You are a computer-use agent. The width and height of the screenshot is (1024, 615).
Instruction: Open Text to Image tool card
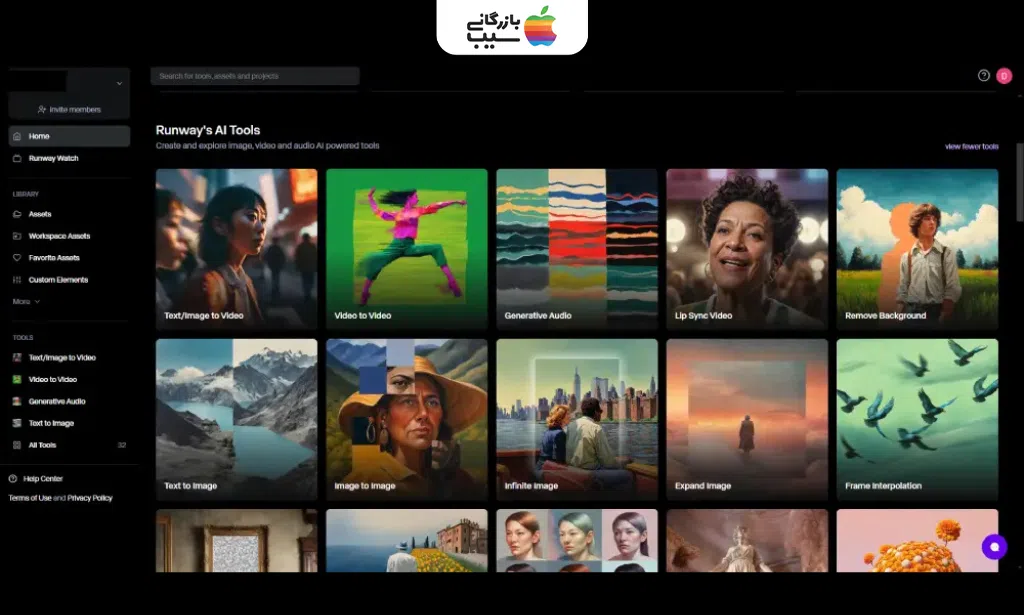[236, 419]
